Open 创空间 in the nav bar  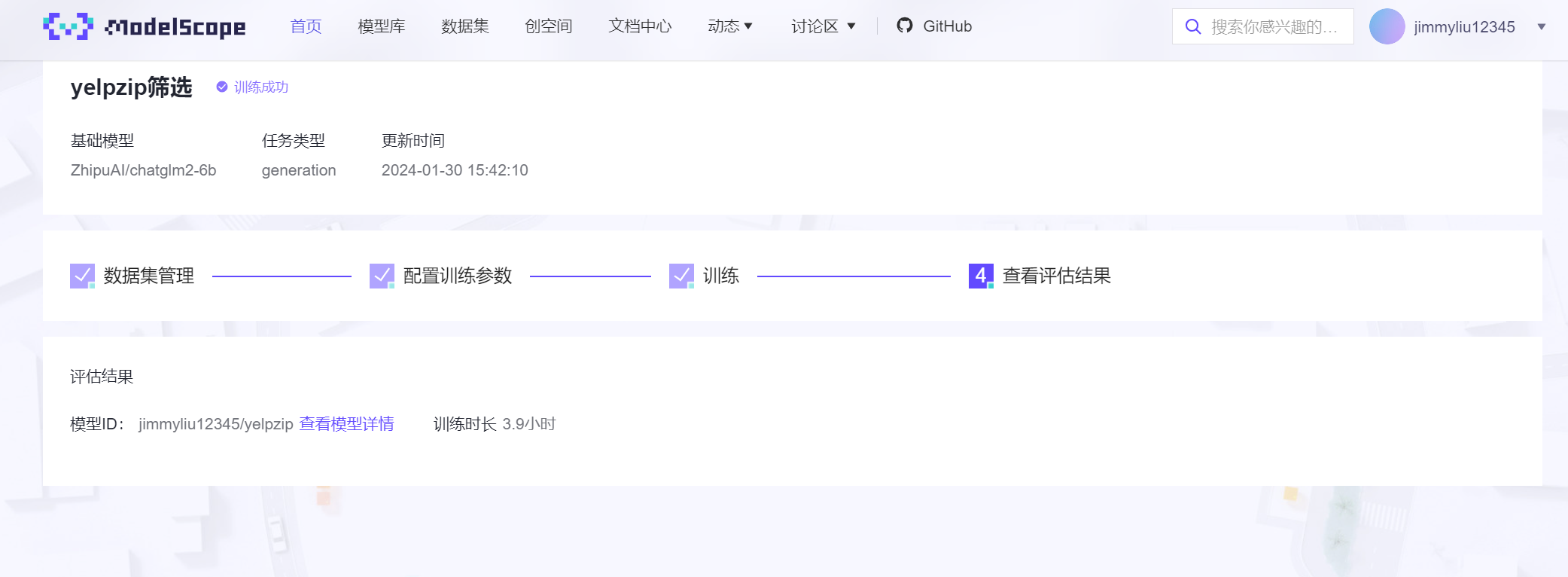coord(549,26)
